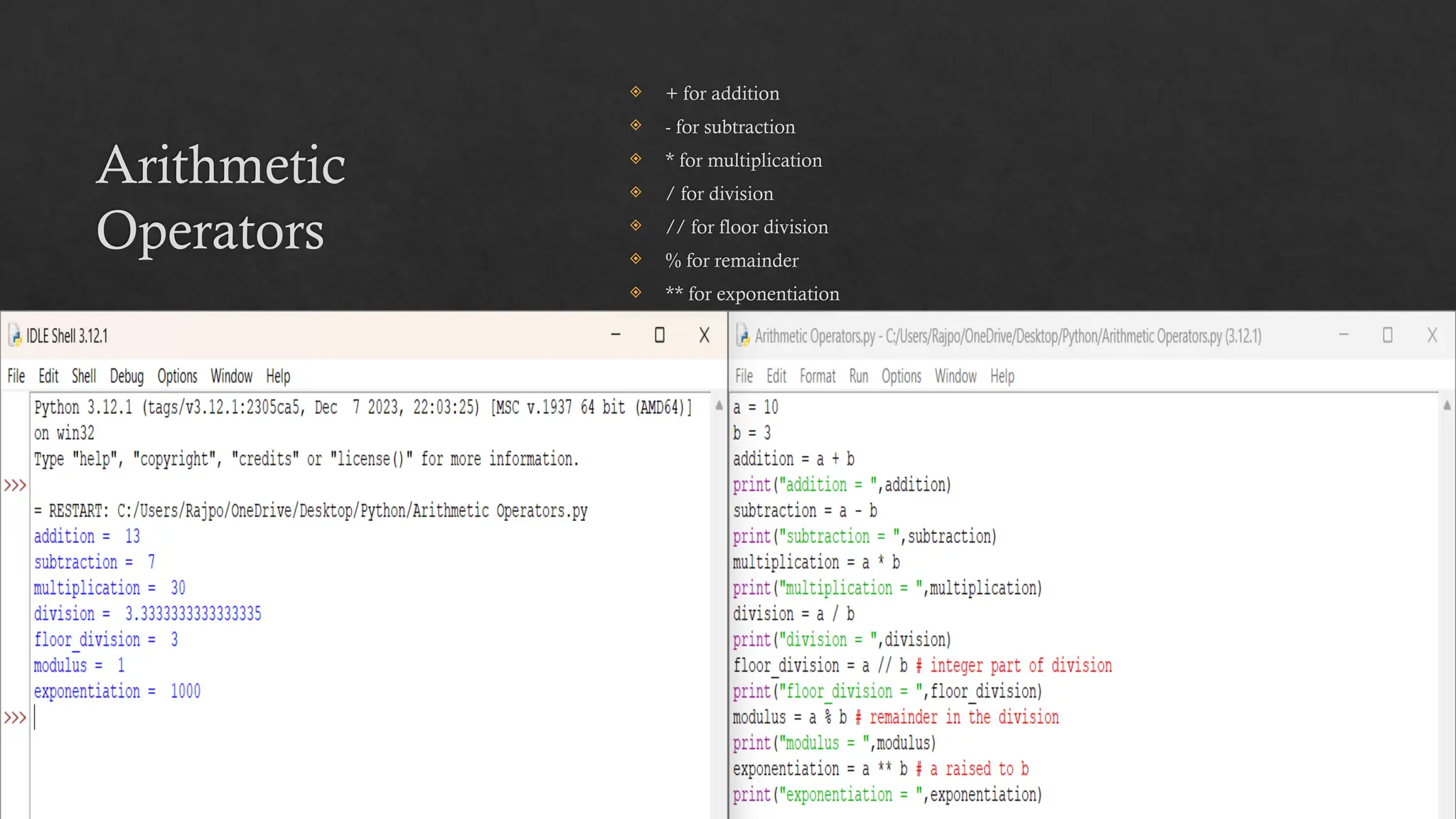Screen dimensions: 1456x819
Task: Close the IDLE Shell window
Action: tap(704, 335)
